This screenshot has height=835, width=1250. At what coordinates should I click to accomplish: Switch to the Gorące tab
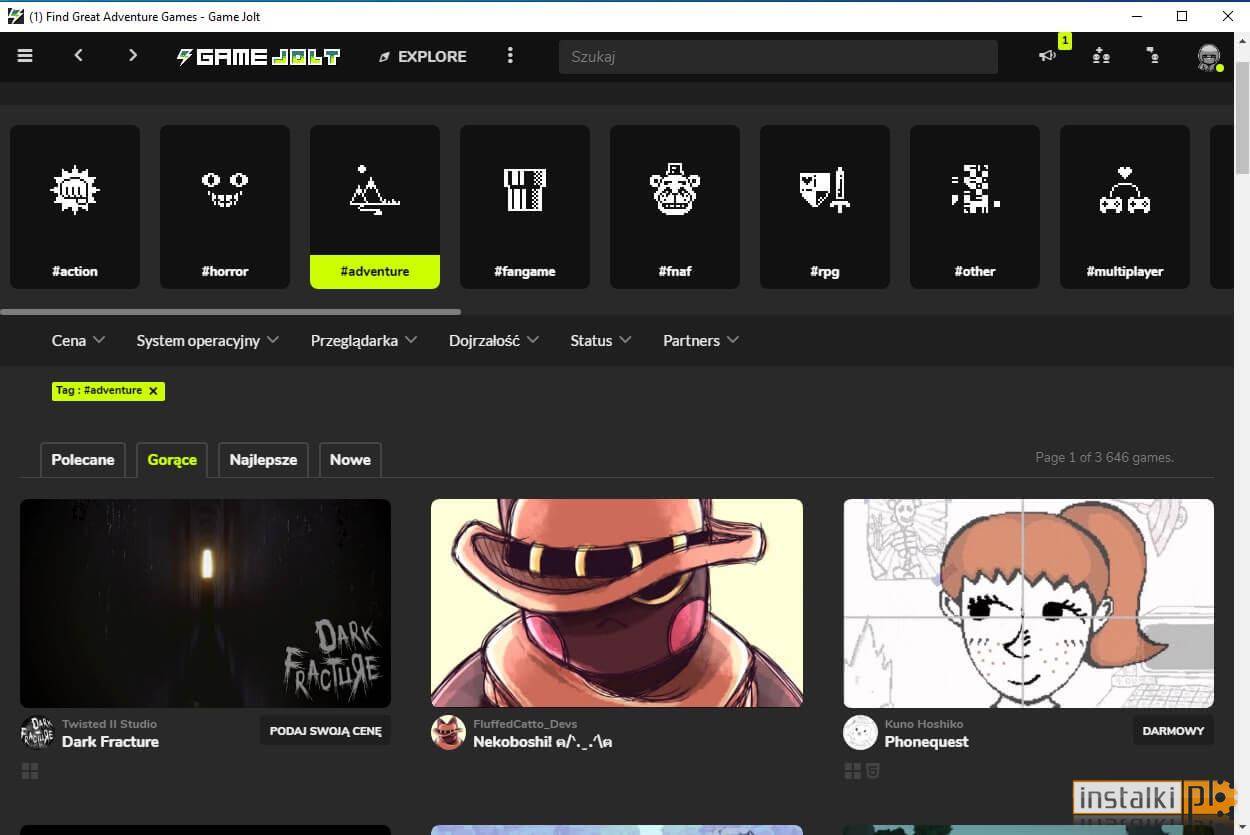(x=172, y=460)
